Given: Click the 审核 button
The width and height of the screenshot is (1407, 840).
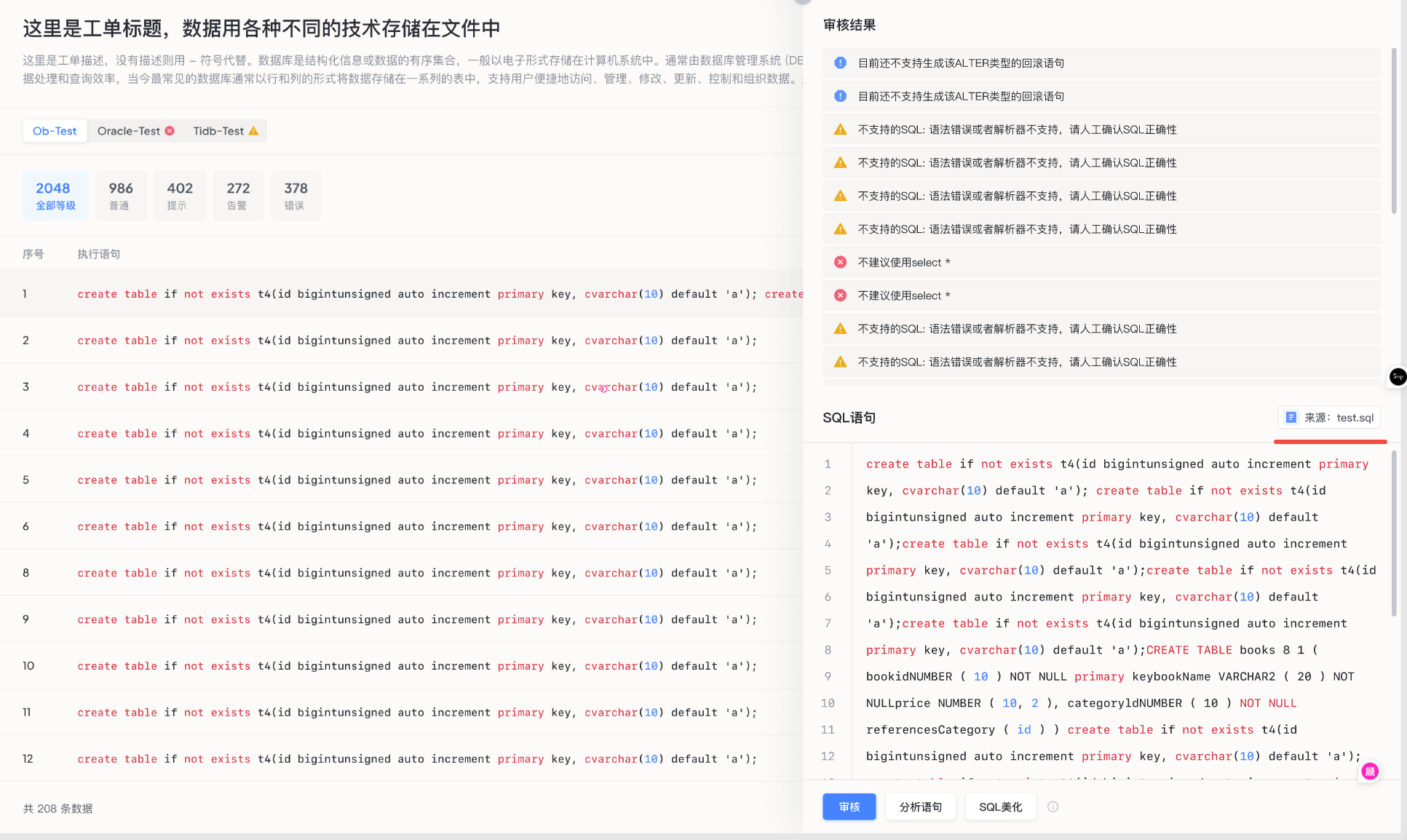Looking at the screenshot, I should point(849,807).
